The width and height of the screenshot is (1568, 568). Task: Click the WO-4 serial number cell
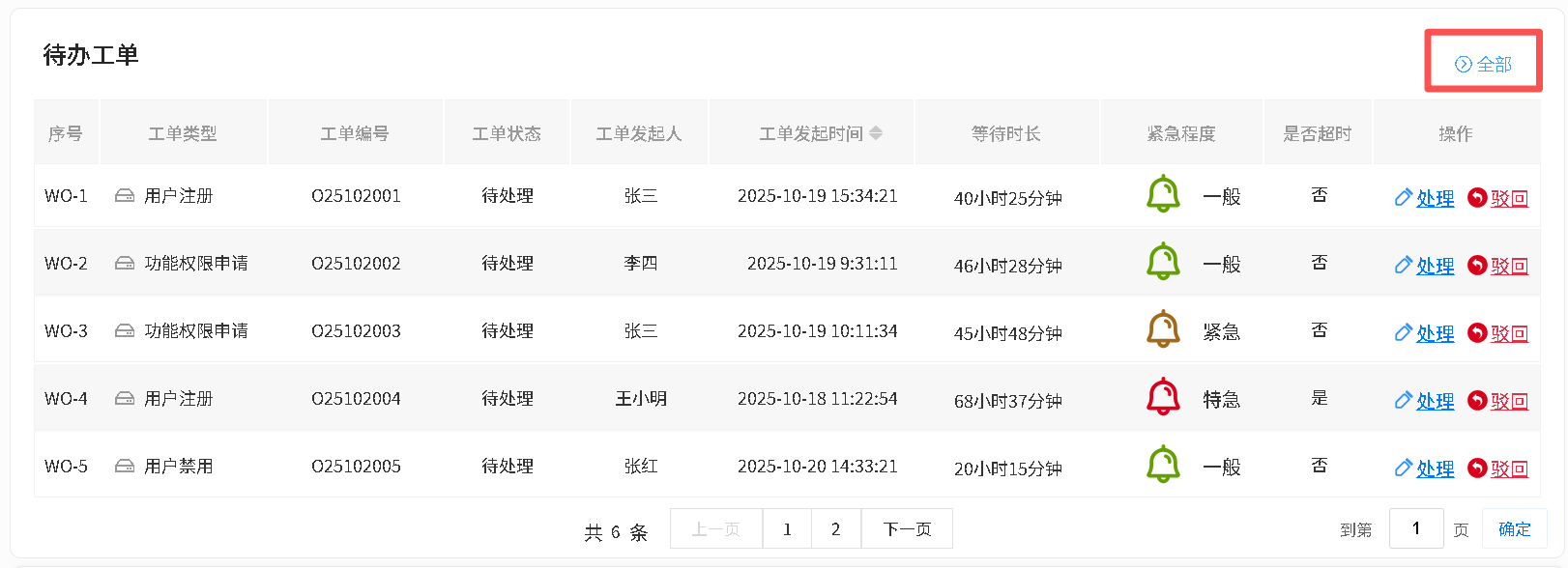coord(66,399)
